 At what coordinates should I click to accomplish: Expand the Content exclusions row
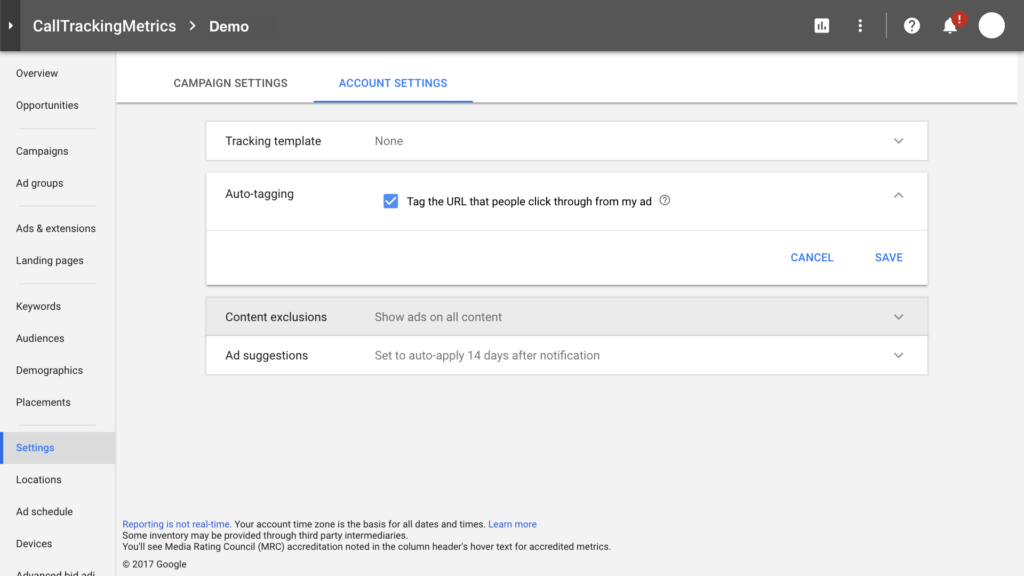[x=898, y=317]
